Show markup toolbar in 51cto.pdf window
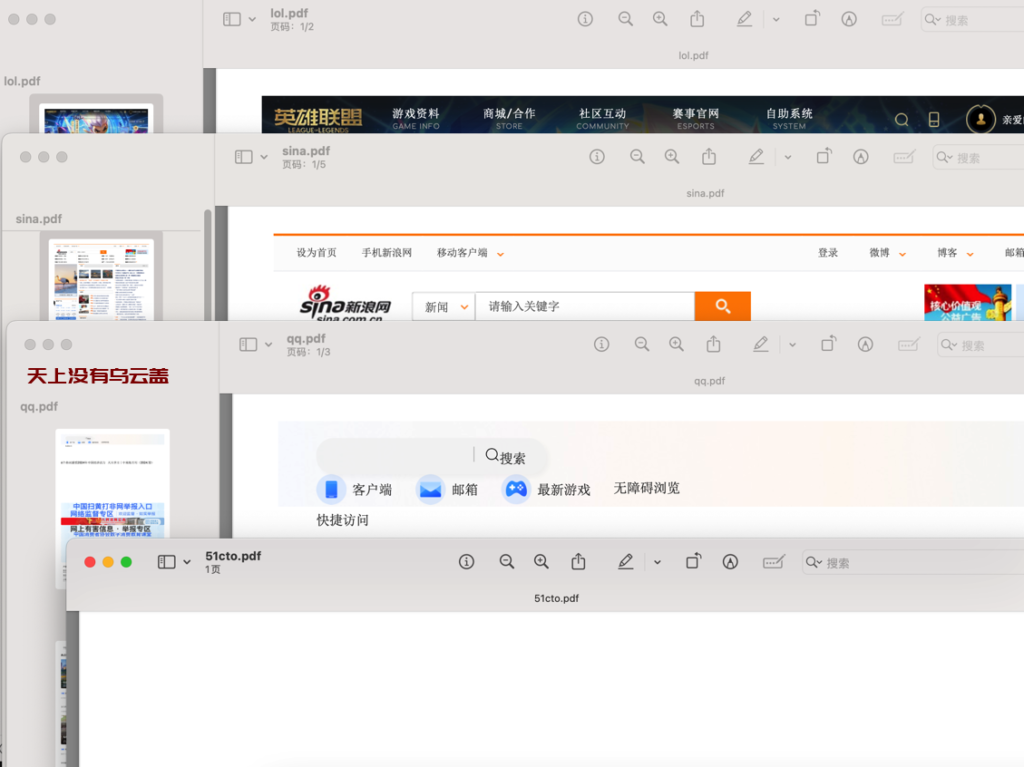This screenshot has height=767, width=1024. (x=730, y=562)
